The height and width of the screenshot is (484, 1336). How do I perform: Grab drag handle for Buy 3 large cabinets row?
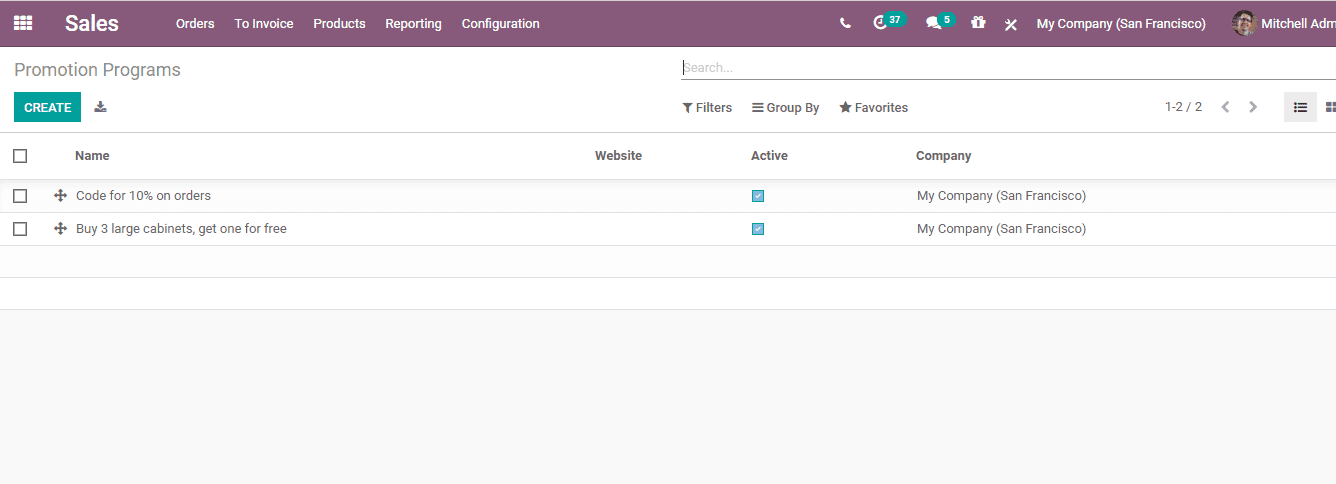click(x=60, y=229)
